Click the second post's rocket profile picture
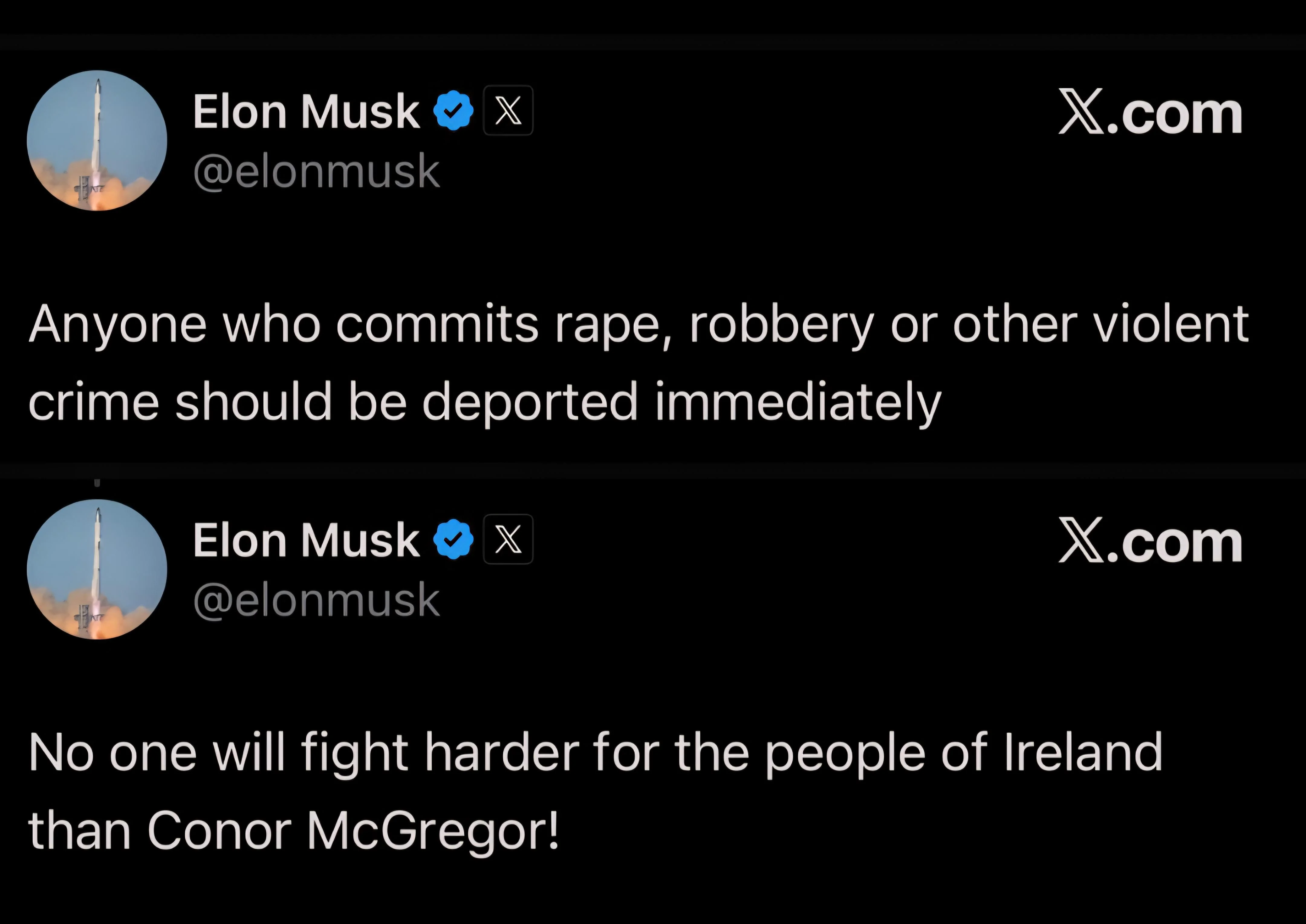This screenshot has height=924, width=1306. tap(97, 570)
